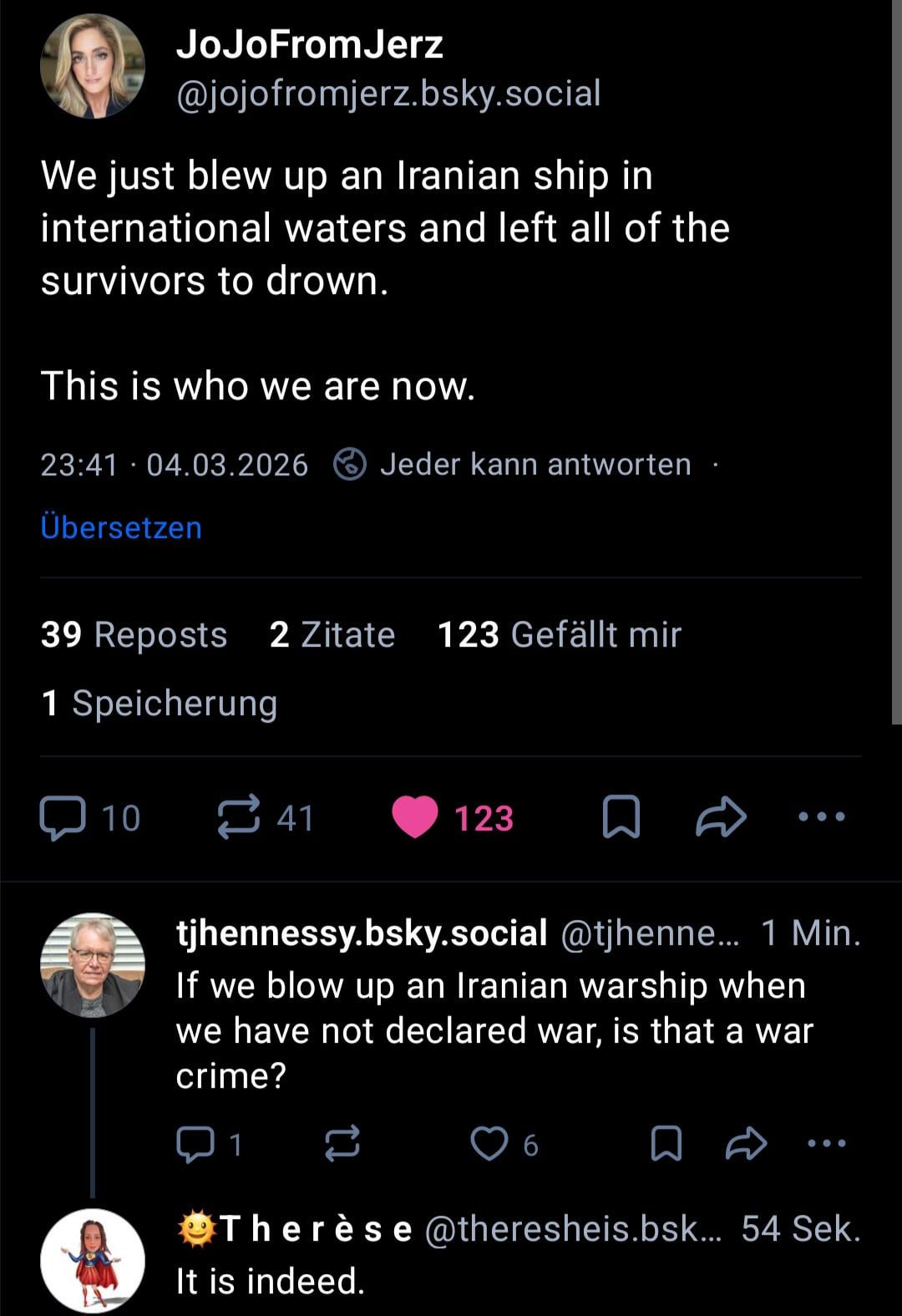Viewport: 902px width, 1316px height.
Task: Open JoJoFromJerz profile avatar
Action: click(93, 66)
